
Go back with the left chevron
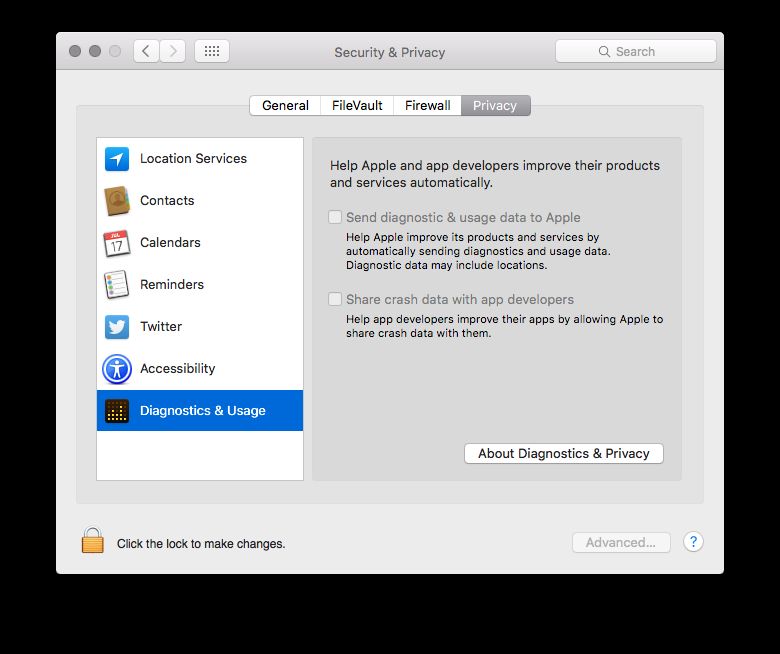coord(146,51)
